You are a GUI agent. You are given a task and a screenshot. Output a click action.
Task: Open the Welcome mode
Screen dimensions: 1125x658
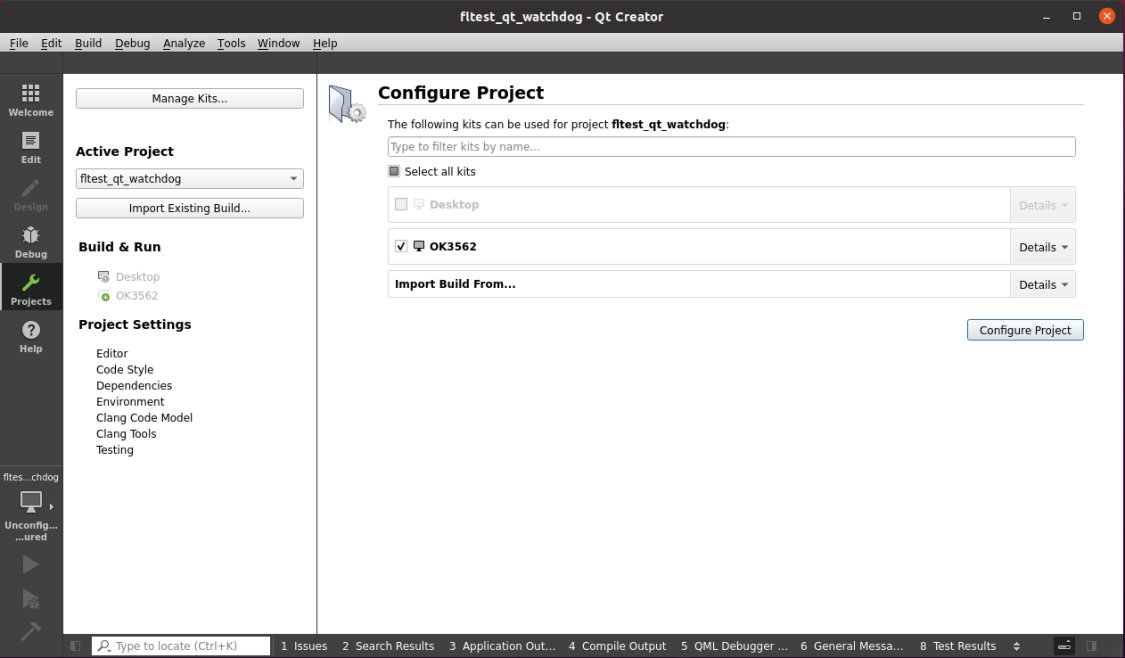(x=31, y=100)
